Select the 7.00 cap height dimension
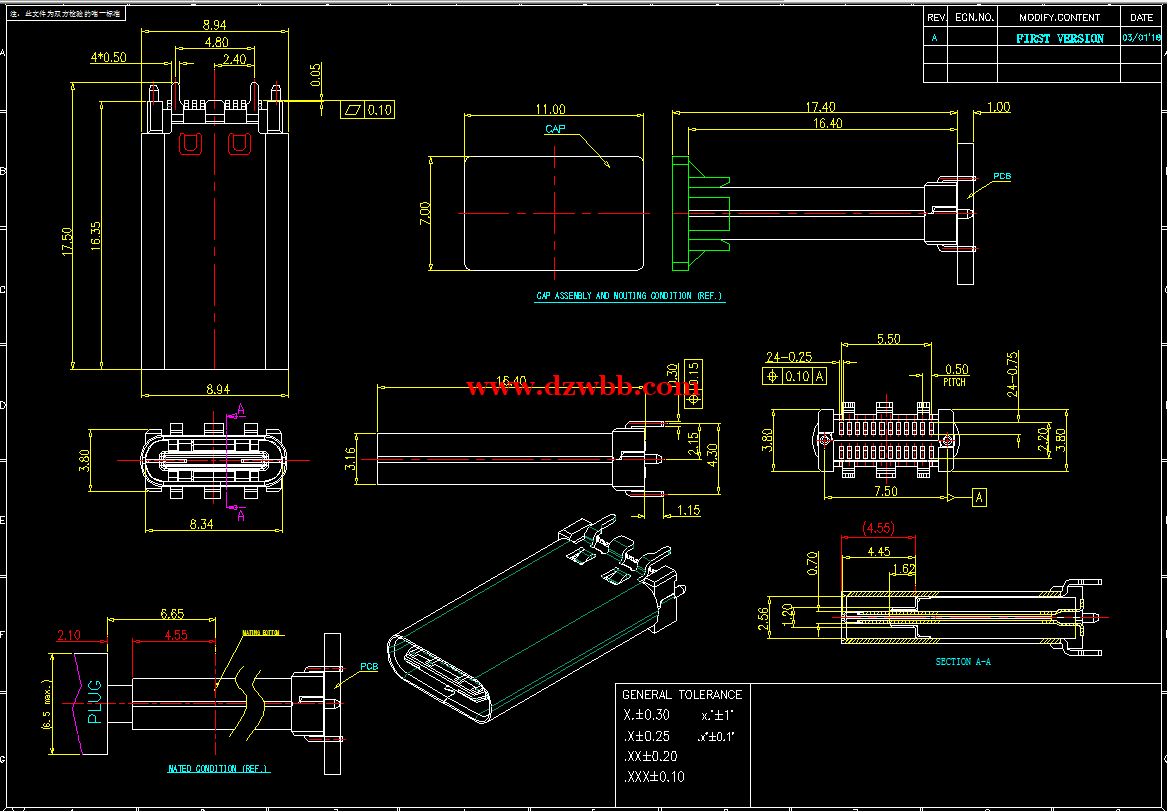 point(425,213)
